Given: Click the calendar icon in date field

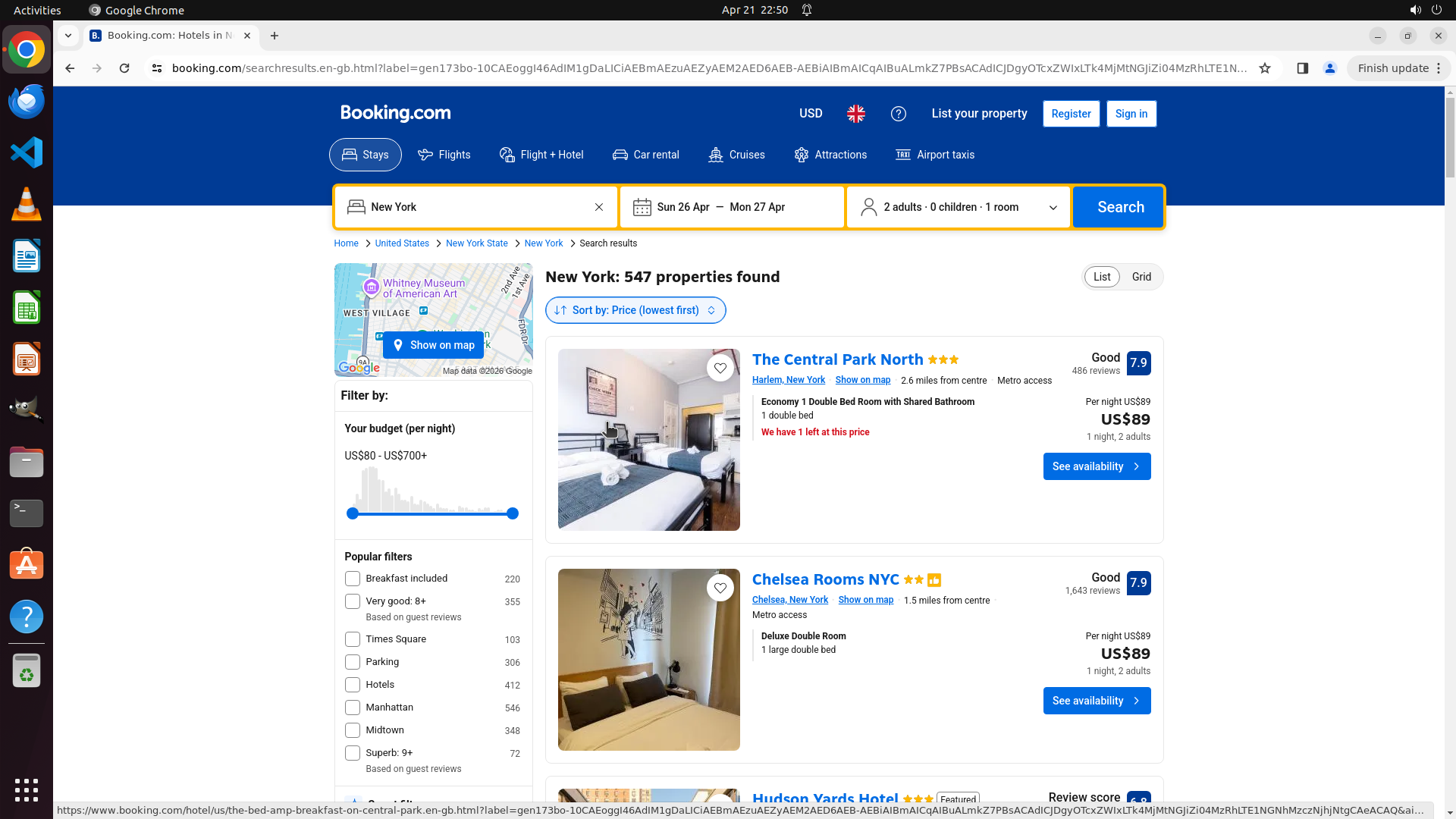Looking at the screenshot, I should point(642,207).
